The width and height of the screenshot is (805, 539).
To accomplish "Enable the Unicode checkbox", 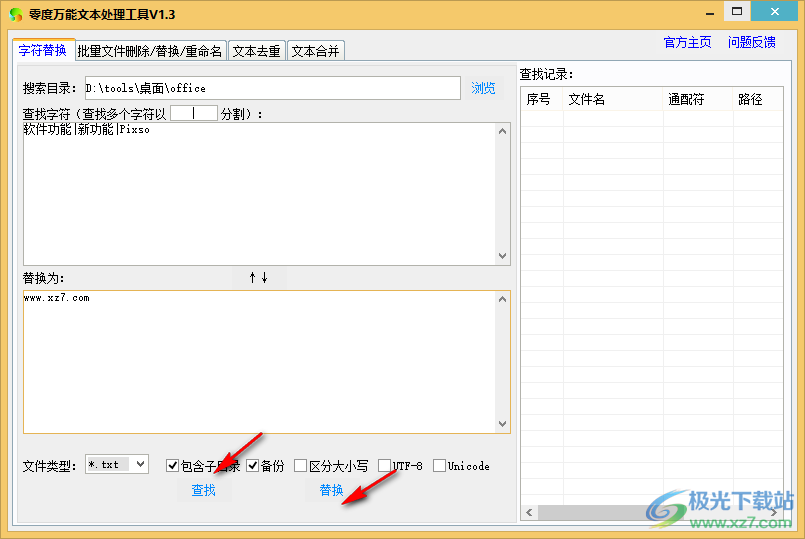I will 439,466.
